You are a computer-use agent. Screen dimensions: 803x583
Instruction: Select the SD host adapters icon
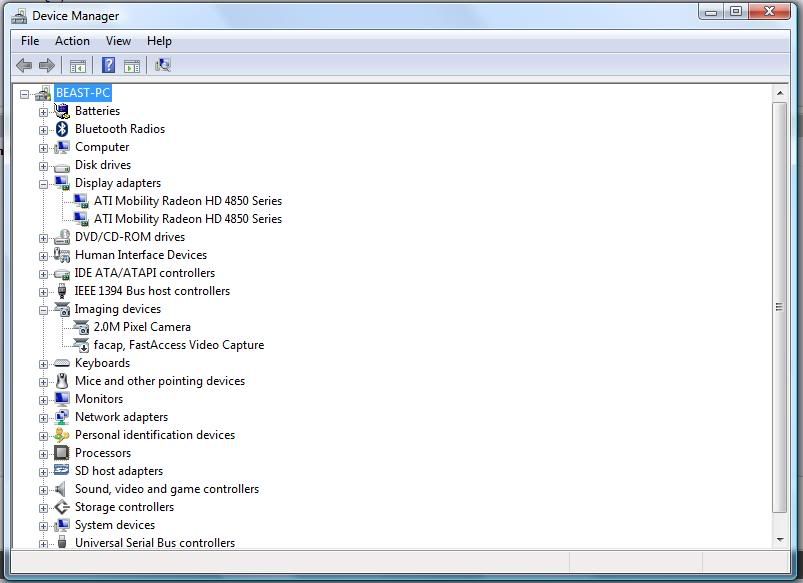[62, 470]
